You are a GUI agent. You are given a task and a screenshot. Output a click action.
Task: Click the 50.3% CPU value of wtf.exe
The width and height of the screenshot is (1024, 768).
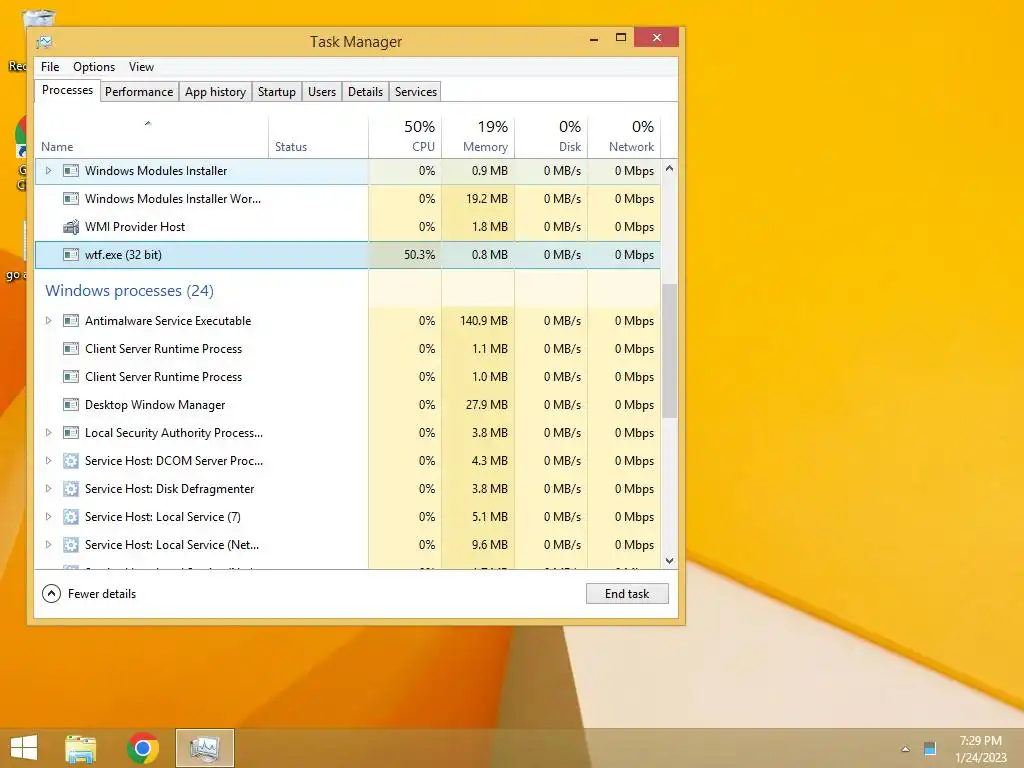click(x=419, y=255)
